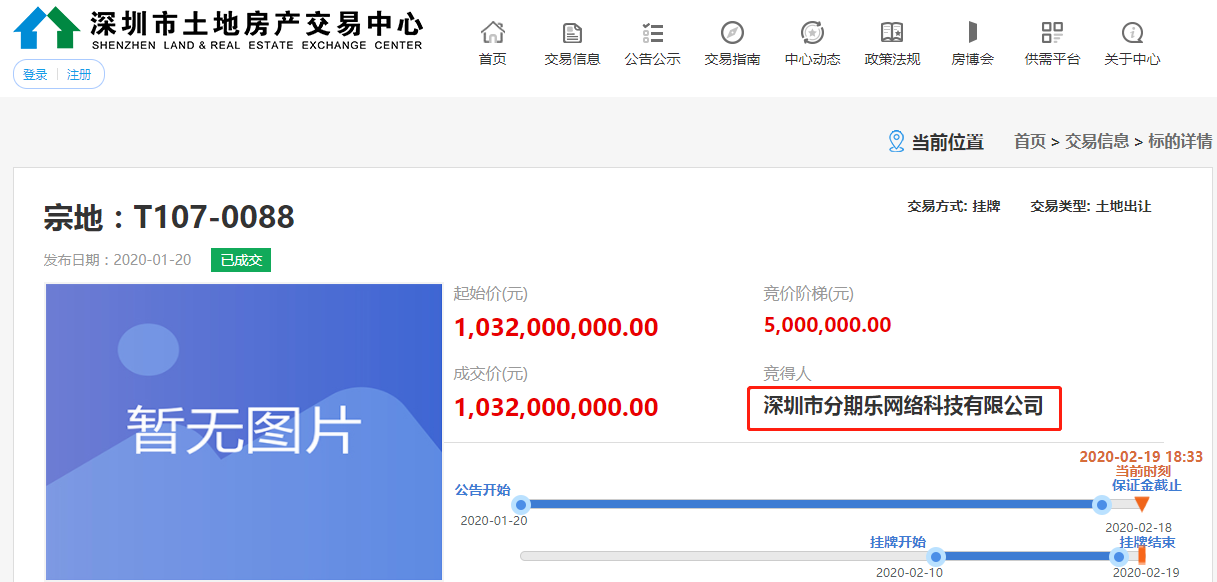Click the 起始价(元) label

point(491,294)
